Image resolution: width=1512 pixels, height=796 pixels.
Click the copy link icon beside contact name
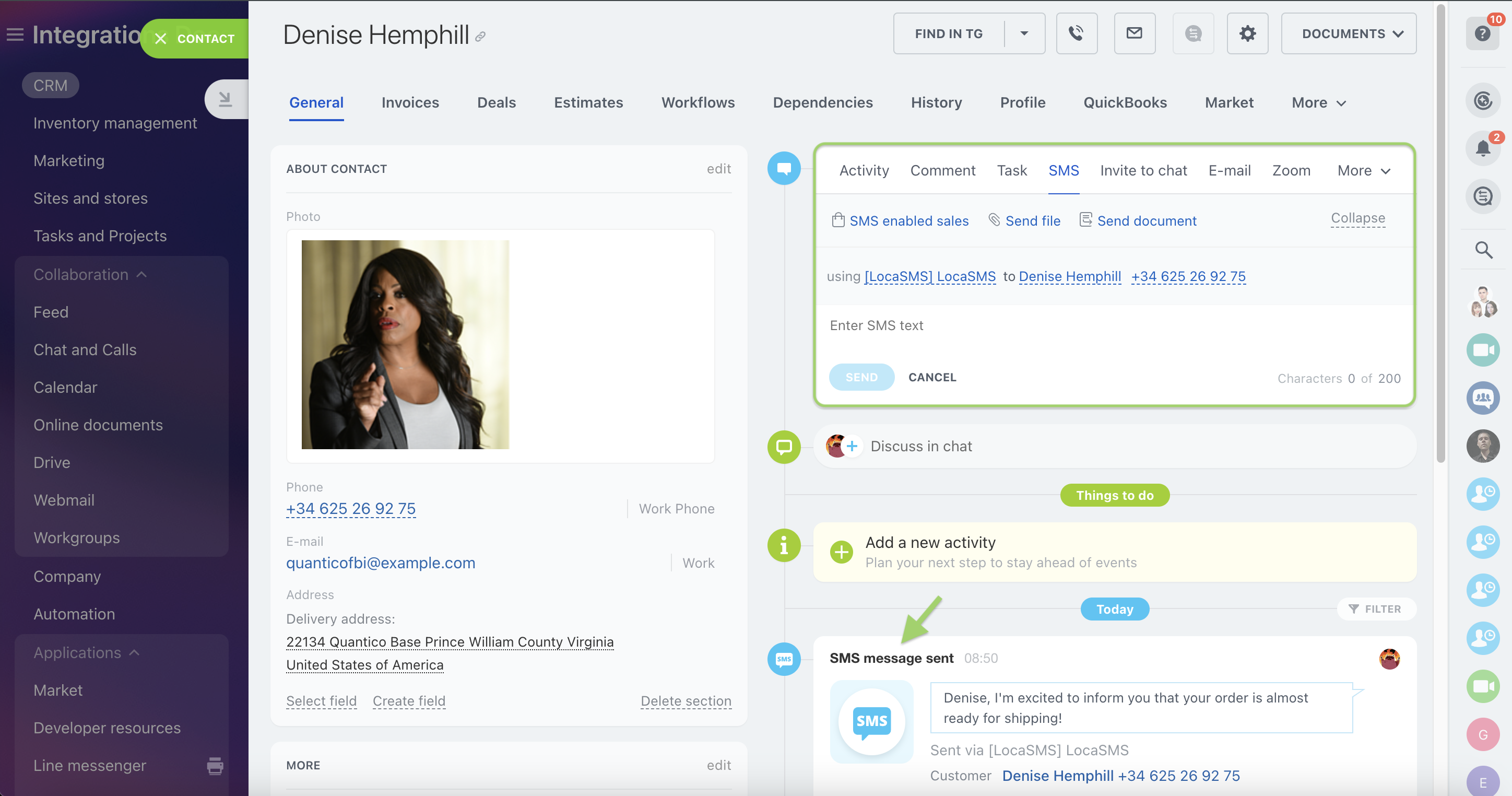click(480, 37)
